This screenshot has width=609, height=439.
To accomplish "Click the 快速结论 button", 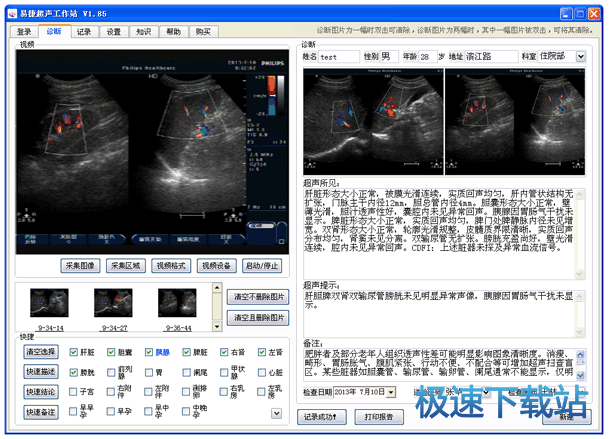I will (x=41, y=392).
